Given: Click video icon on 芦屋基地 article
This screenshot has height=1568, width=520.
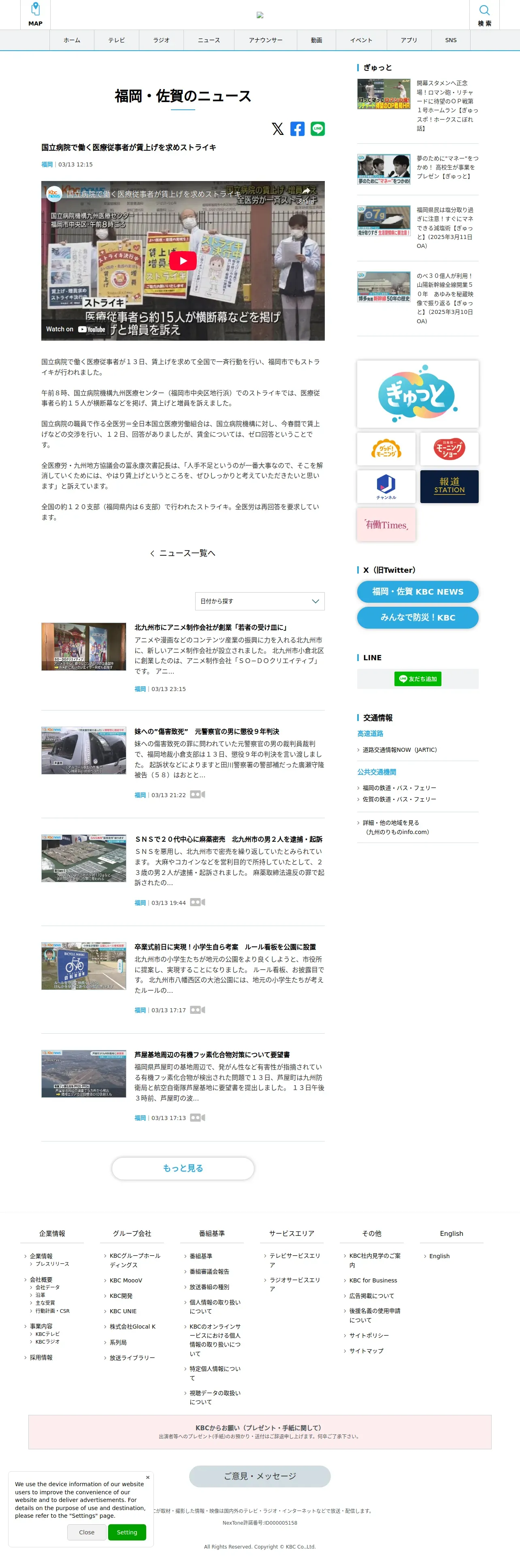Looking at the screenshot, I should pyautogui.click(x=197, y=1118).
